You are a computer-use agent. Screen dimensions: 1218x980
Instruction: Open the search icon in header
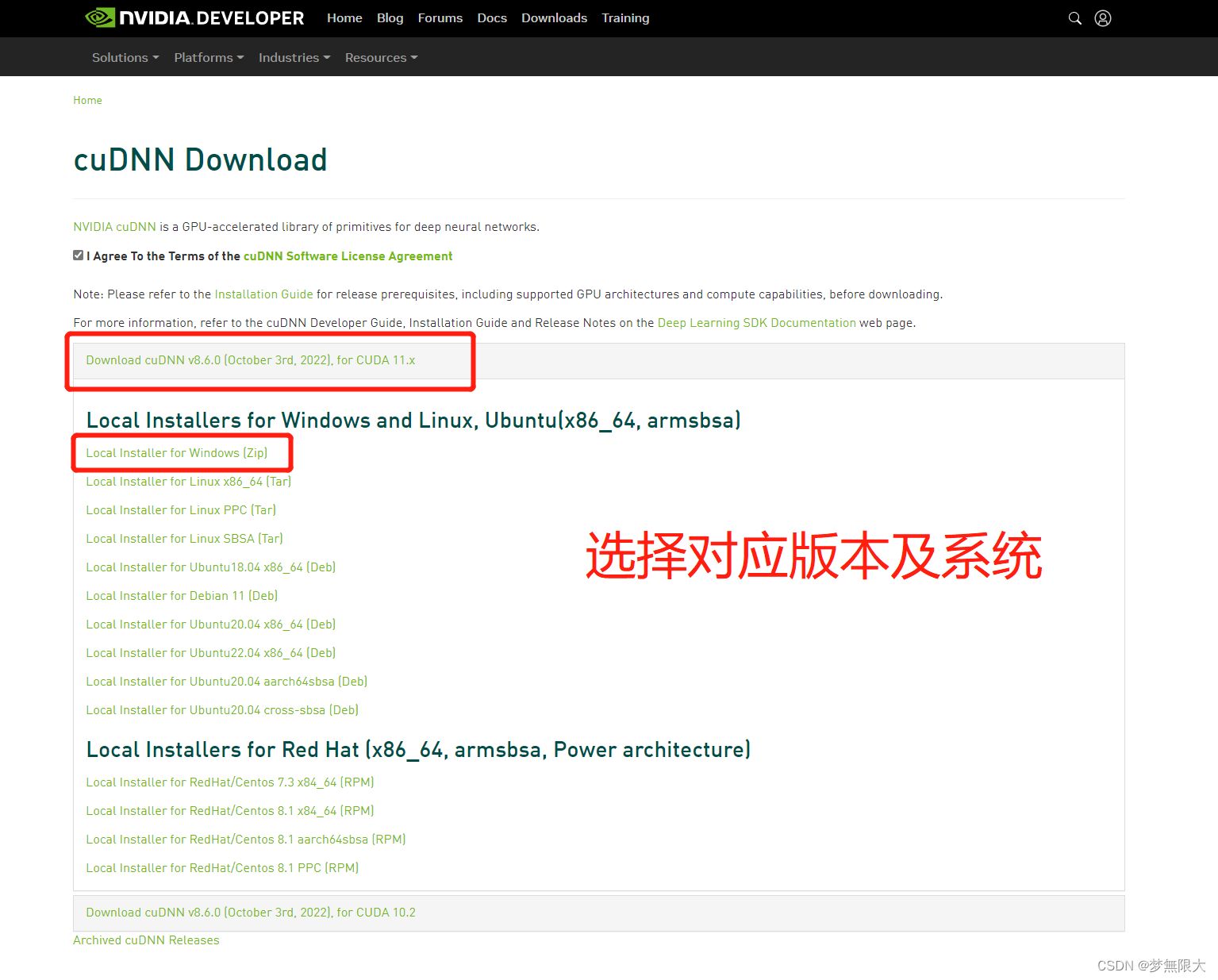tap(1075, 18)
